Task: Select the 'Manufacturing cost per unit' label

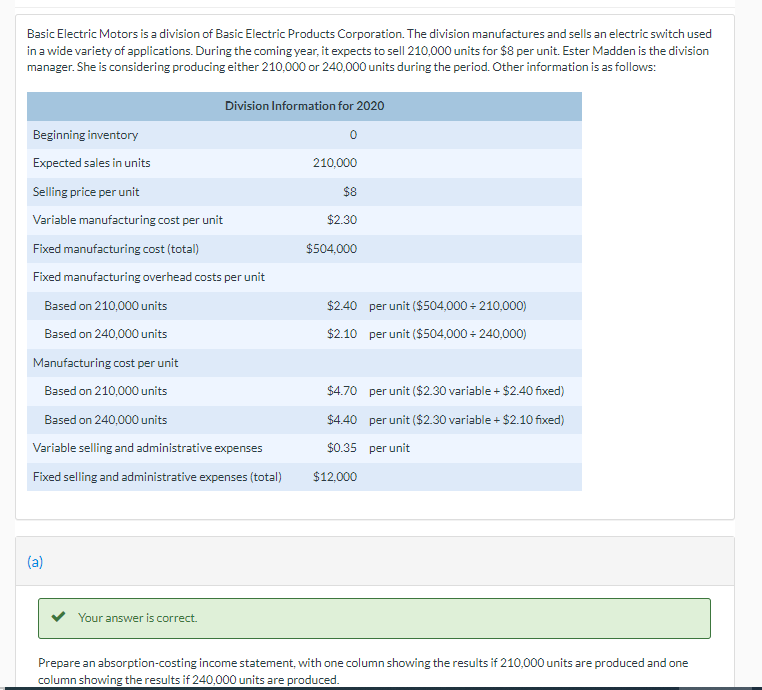Action: [x=105, y=363]
